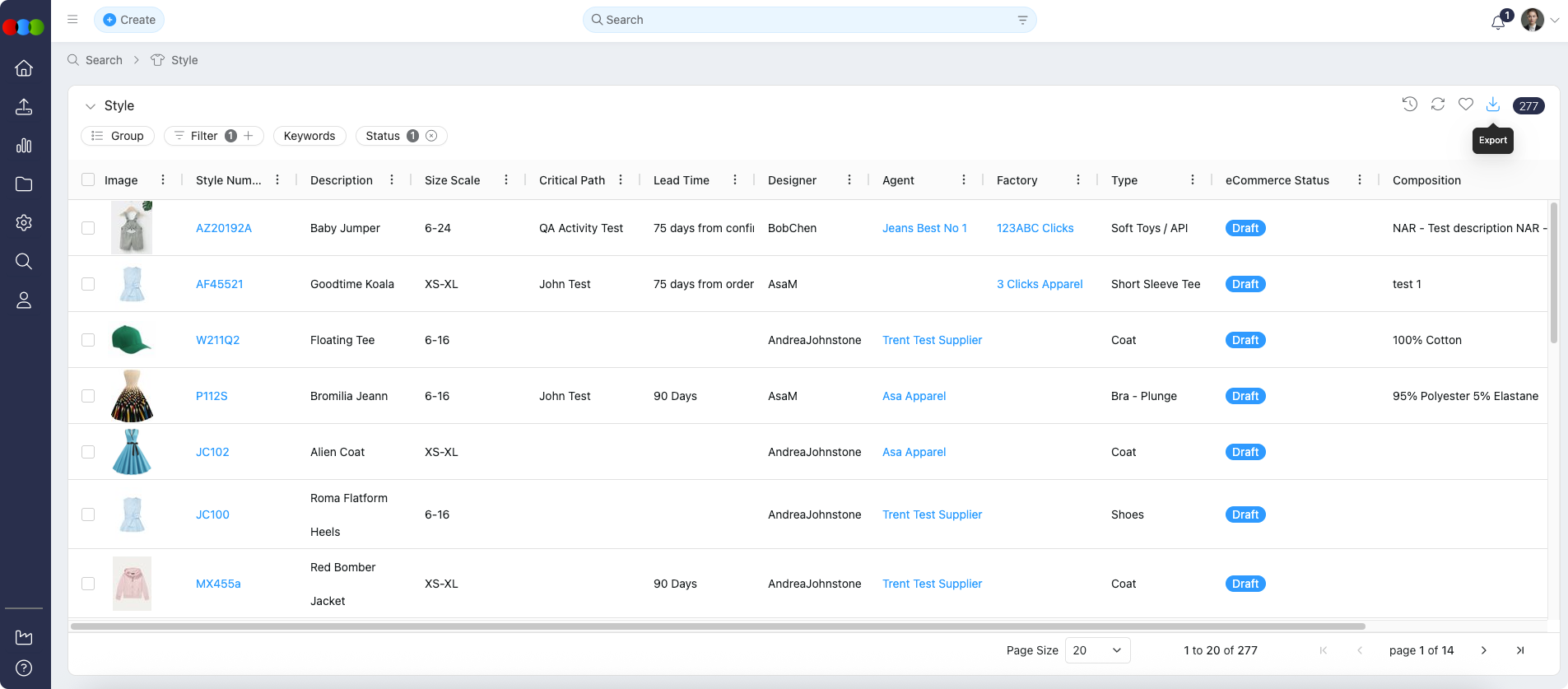Click the heart favorites icon
This screenshot has height=689, width=1568.
coord(1465,105)
